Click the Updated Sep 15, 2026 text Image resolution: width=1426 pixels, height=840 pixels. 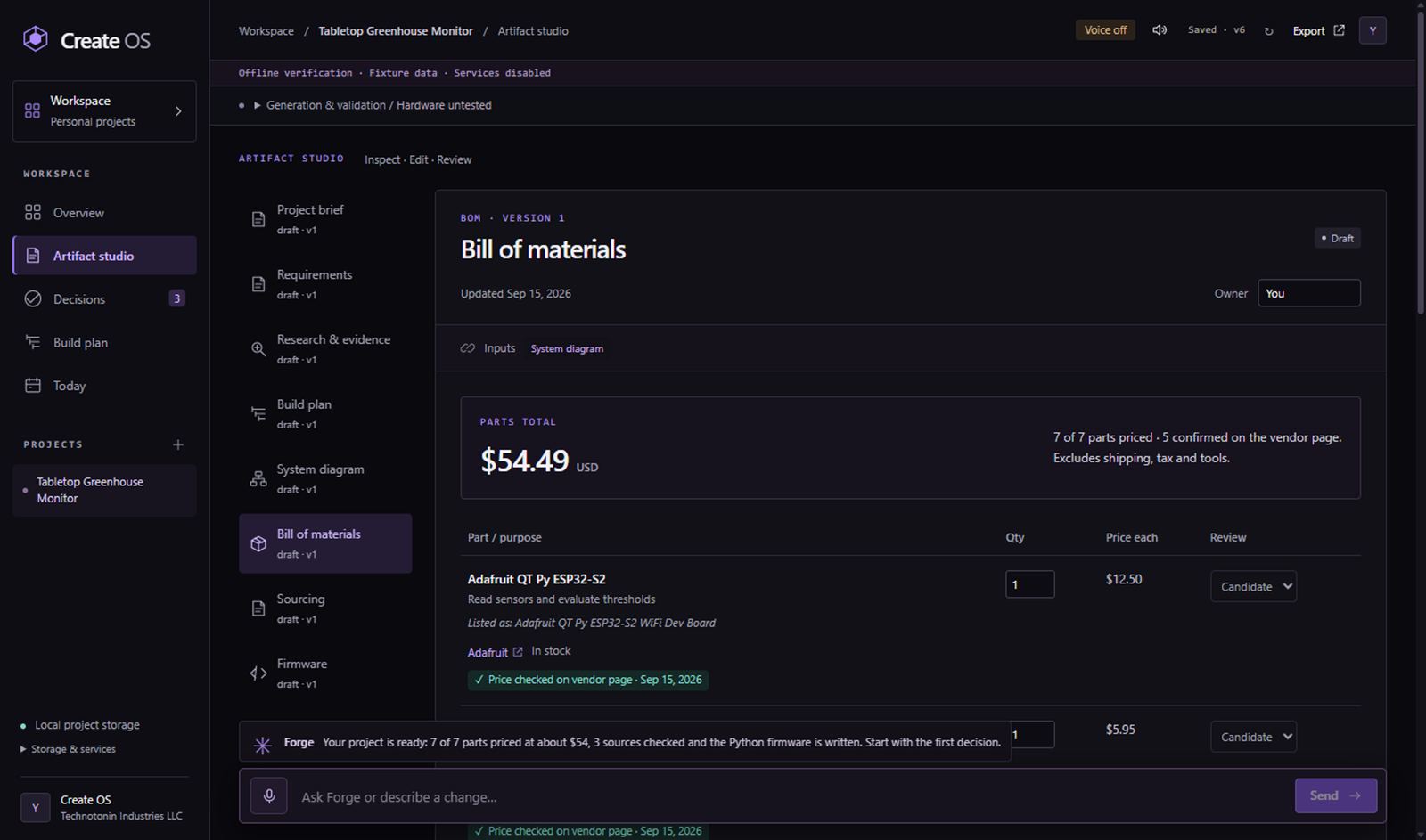pyautogui.click(x=516, y=293)
